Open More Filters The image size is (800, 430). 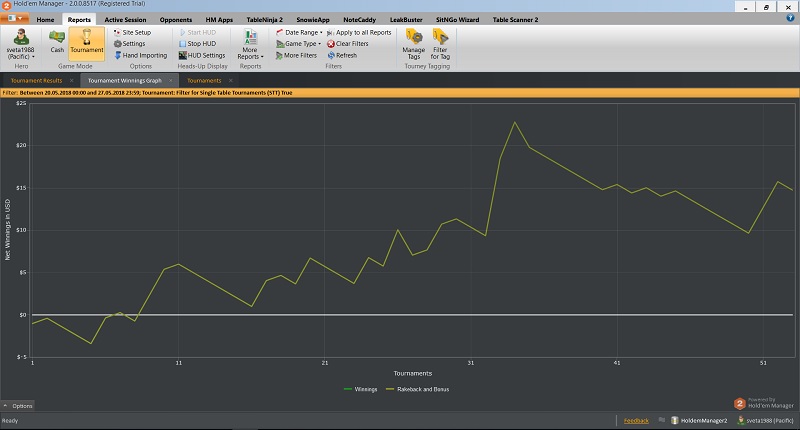296,55
